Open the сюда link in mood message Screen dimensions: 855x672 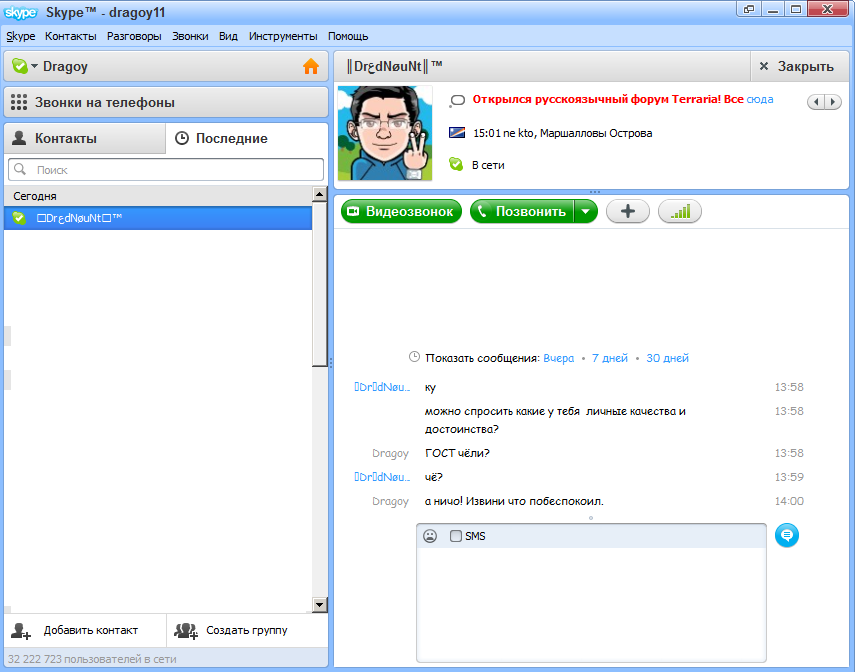point(760,99)
